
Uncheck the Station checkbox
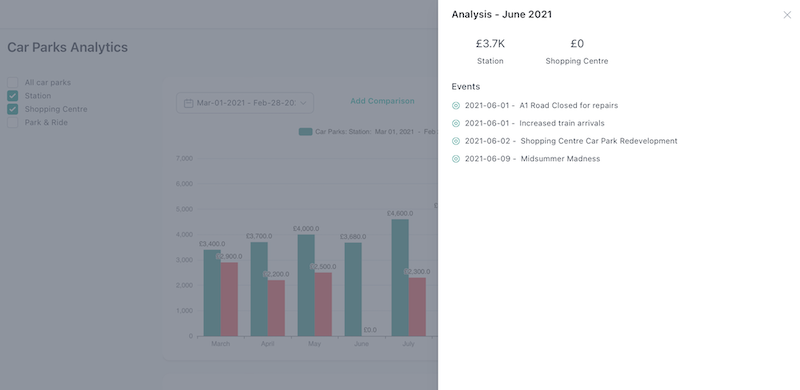[13, 95]
